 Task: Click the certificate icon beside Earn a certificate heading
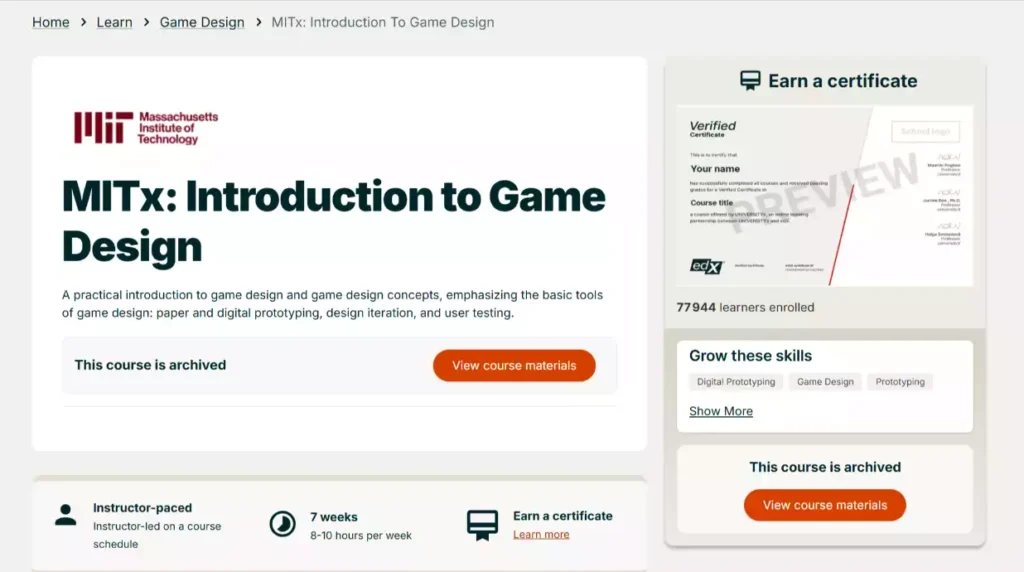point(750,80)
